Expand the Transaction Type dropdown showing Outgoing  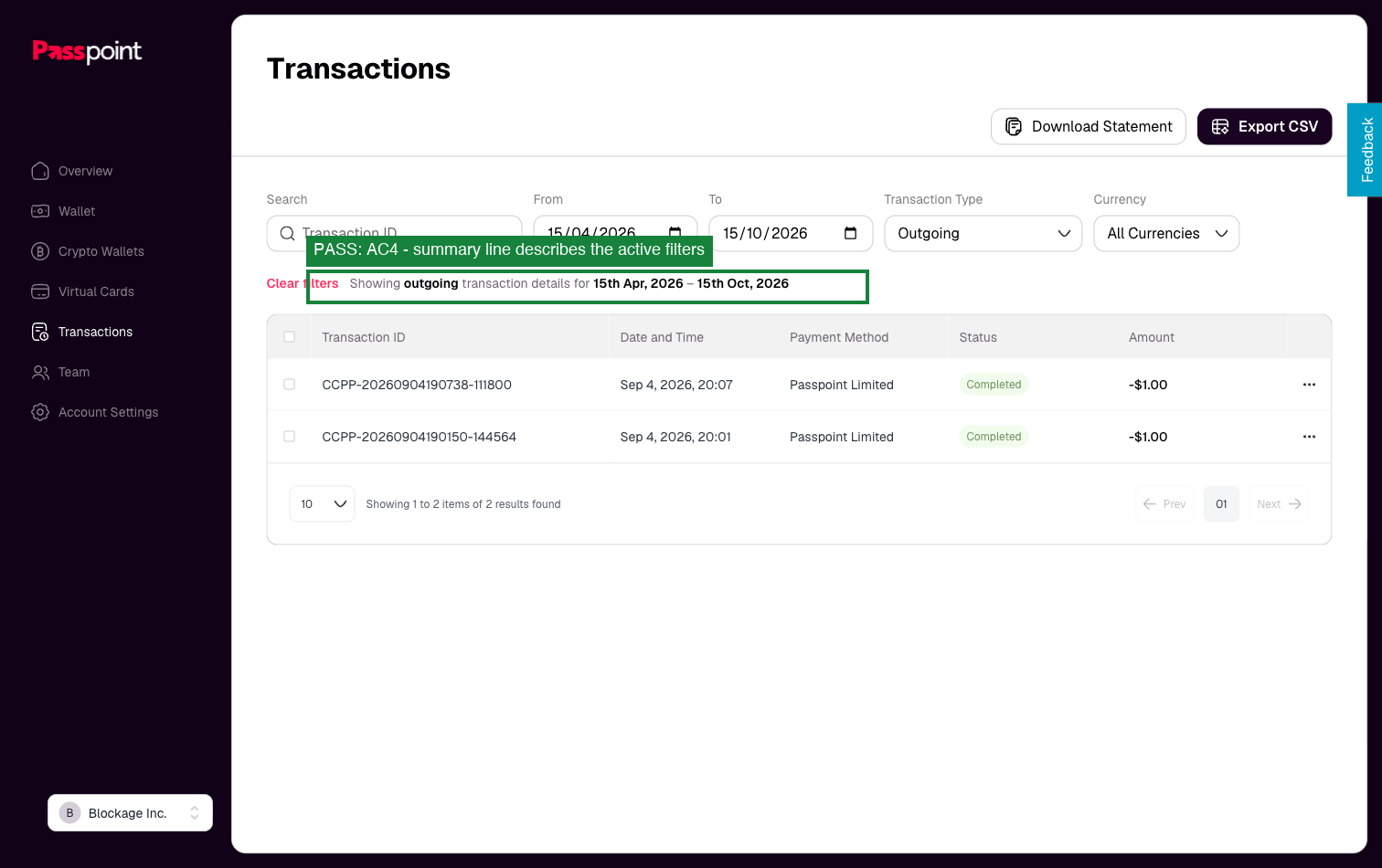point(983,233)
